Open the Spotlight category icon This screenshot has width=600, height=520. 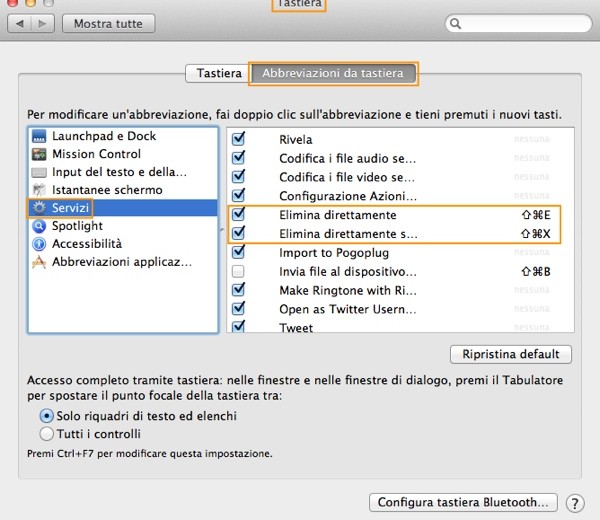pyautogui.click(x=39, y=226)
